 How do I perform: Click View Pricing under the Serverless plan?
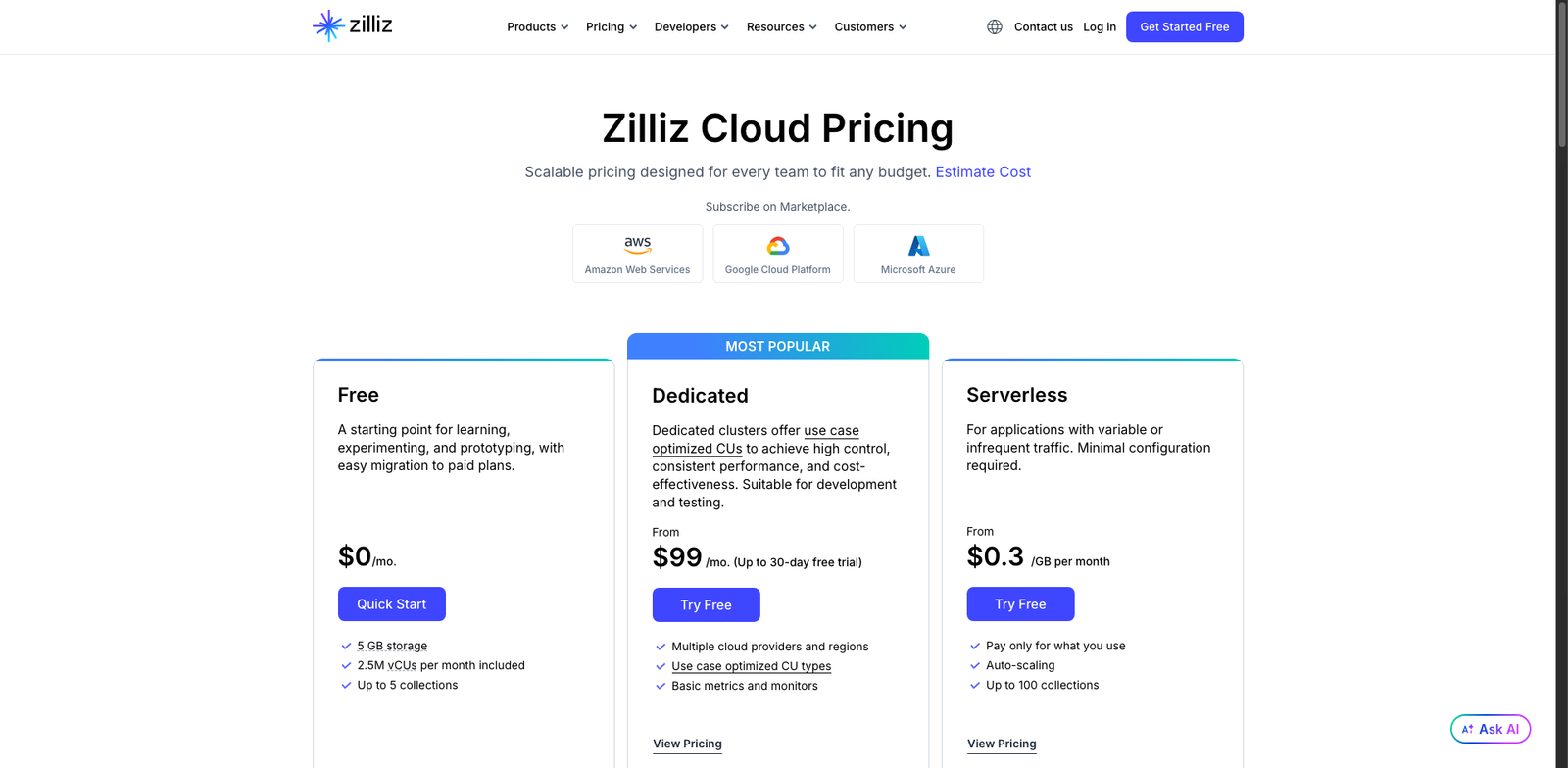(1001, 744)
